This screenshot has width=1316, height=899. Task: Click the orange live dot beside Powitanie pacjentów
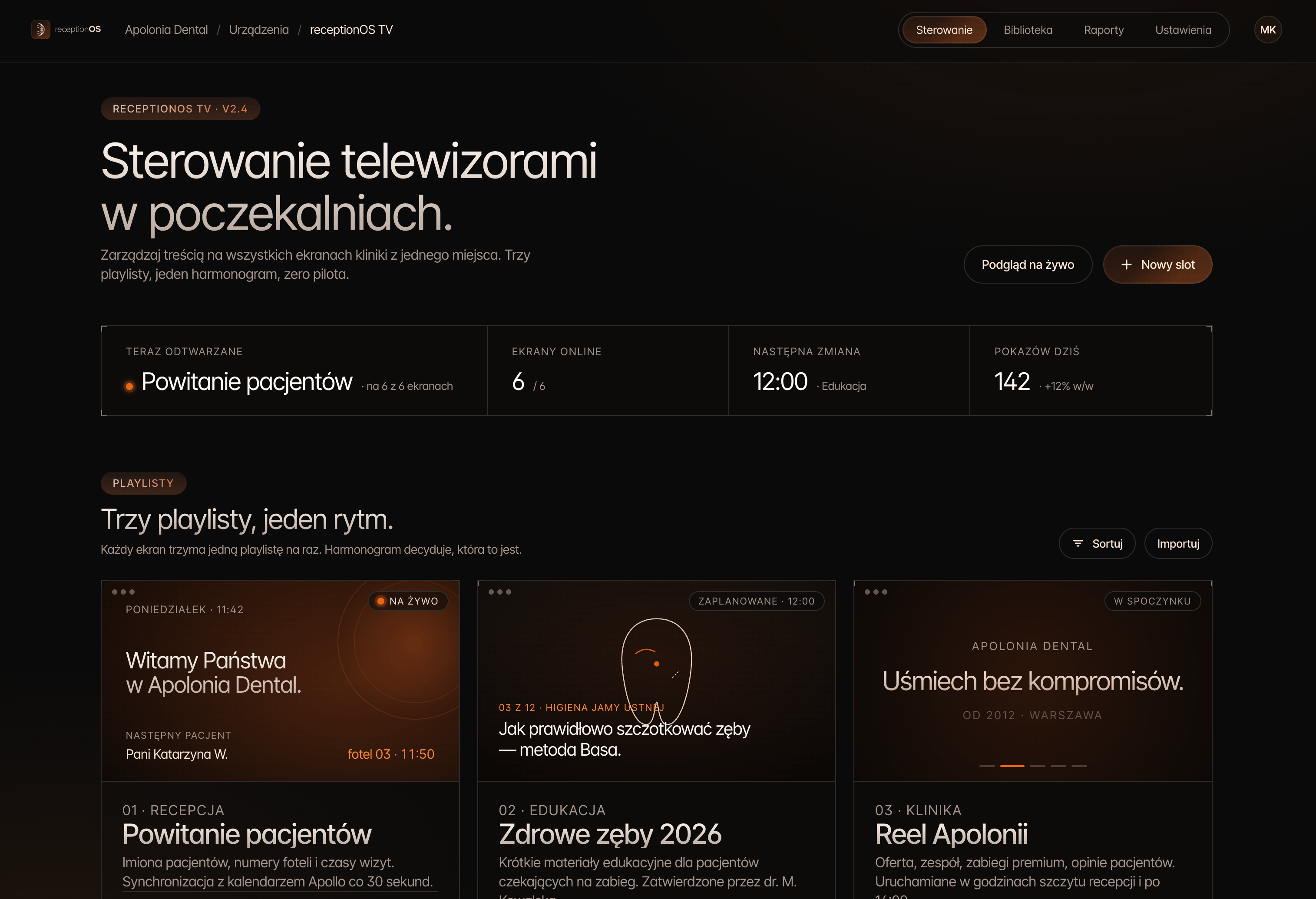tap(129, 386)
